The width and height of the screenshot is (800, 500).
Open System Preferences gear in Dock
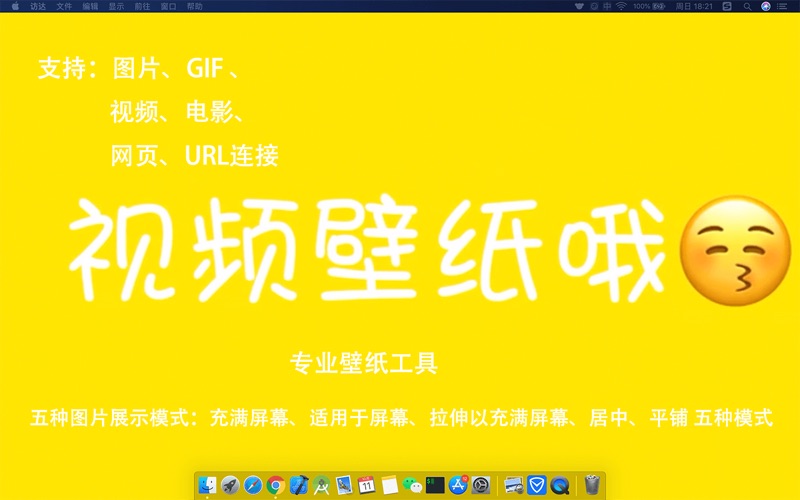[481, 485]
